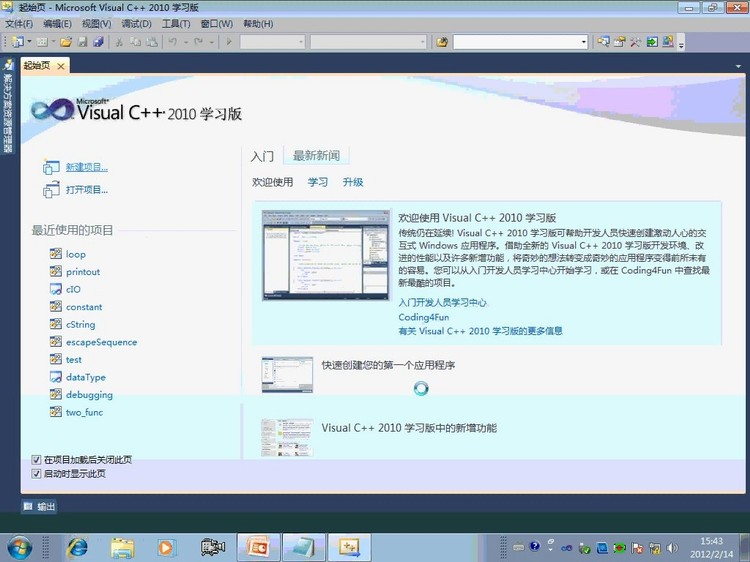Click the Find in Files toolbar icon
This screenshot has height=562, width=750.
point(442,42)
